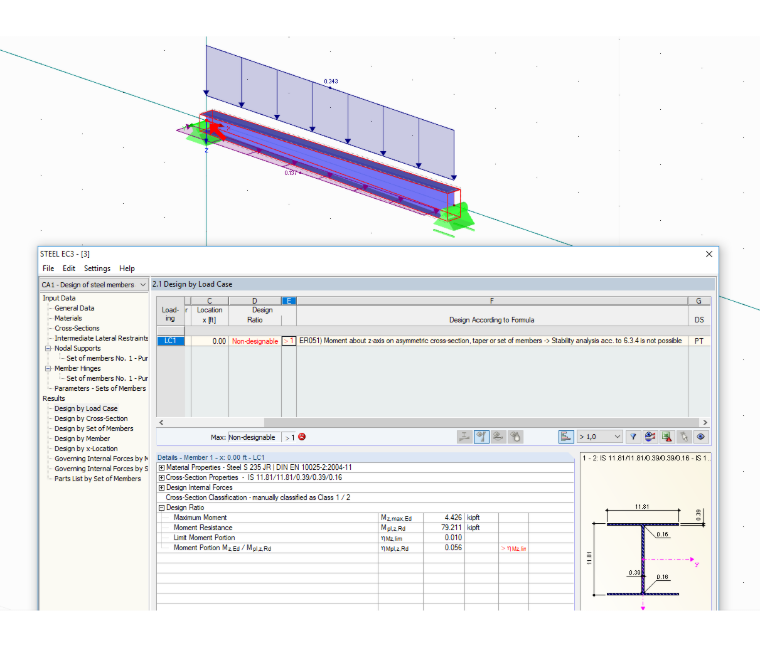Select set of members under Nodal Supports
The width and height of the screenshot is (760, 647).
pyautogui.click(x=107, y=358)
